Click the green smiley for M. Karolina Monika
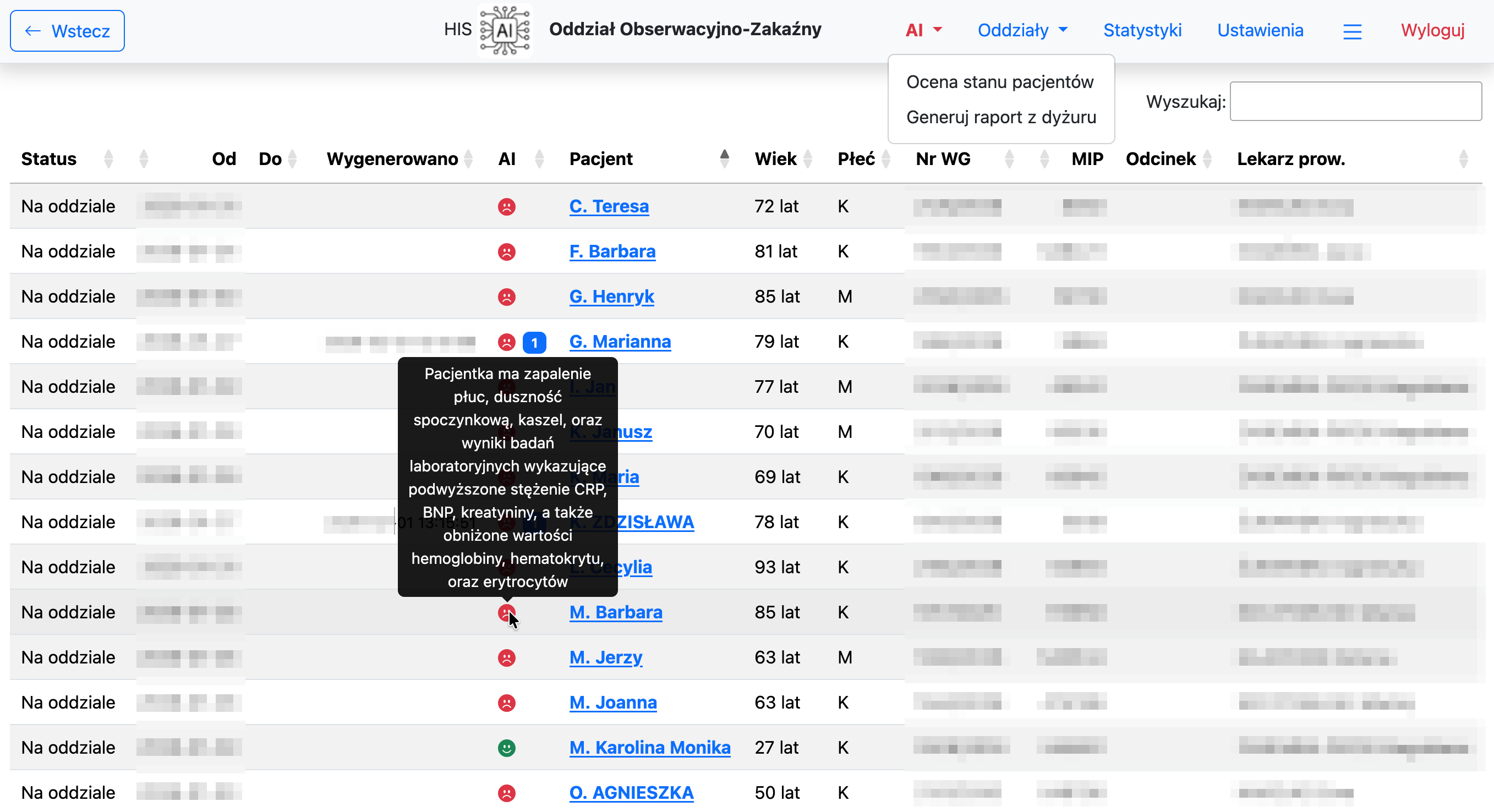 (506, 748)
